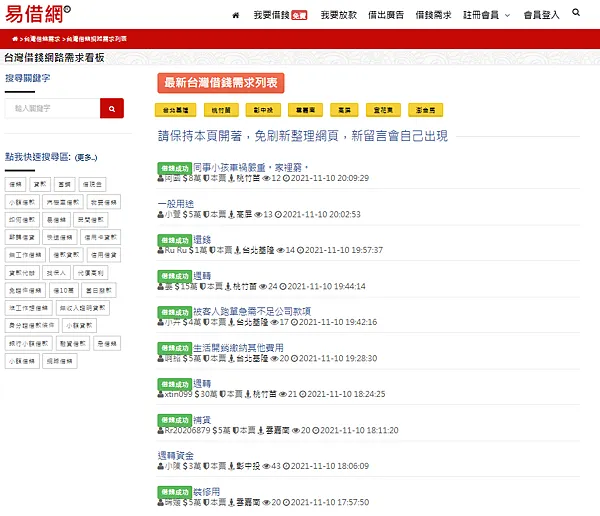
Task: Open the 週轉 post by xtin099
Action: (x=202, y=384)
